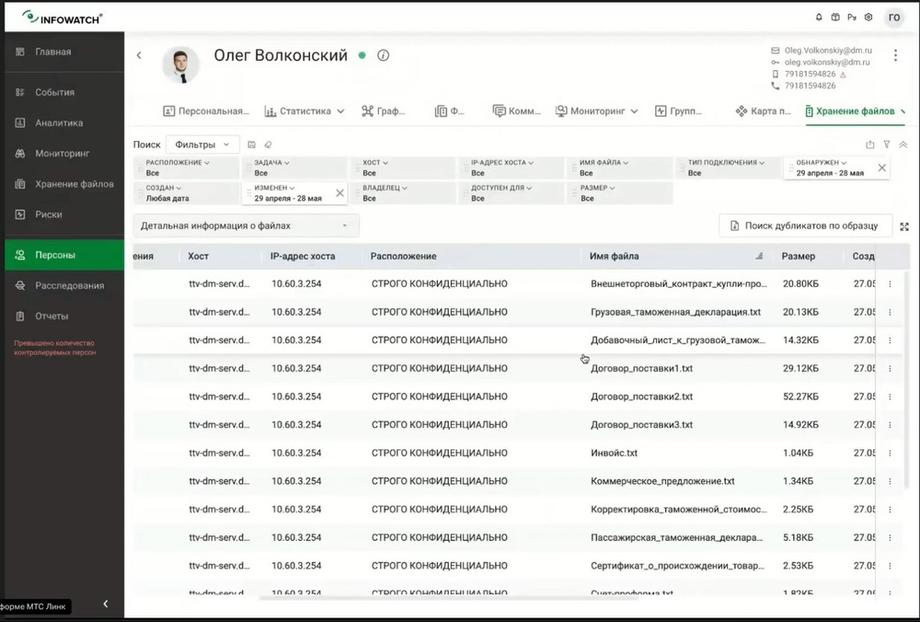The image size is (920, 622).
Task: Open row menu for Инвойс.txt
Action: 890,453
